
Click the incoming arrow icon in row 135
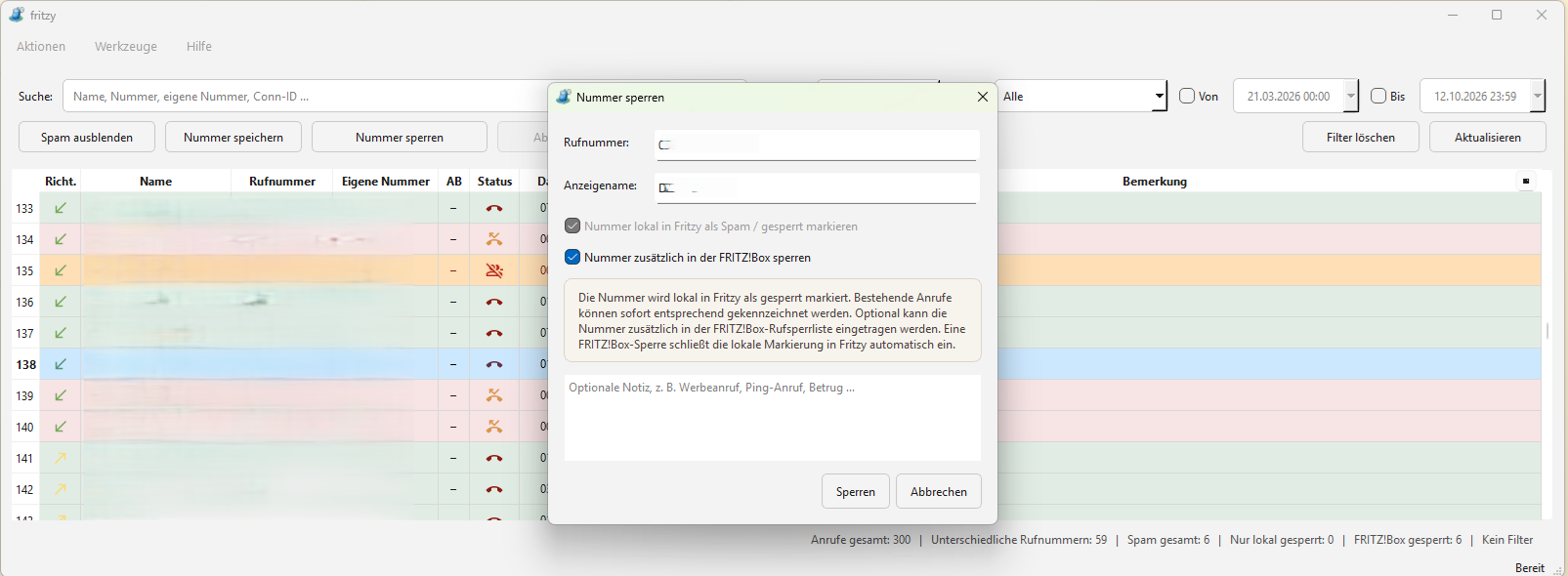61,270
